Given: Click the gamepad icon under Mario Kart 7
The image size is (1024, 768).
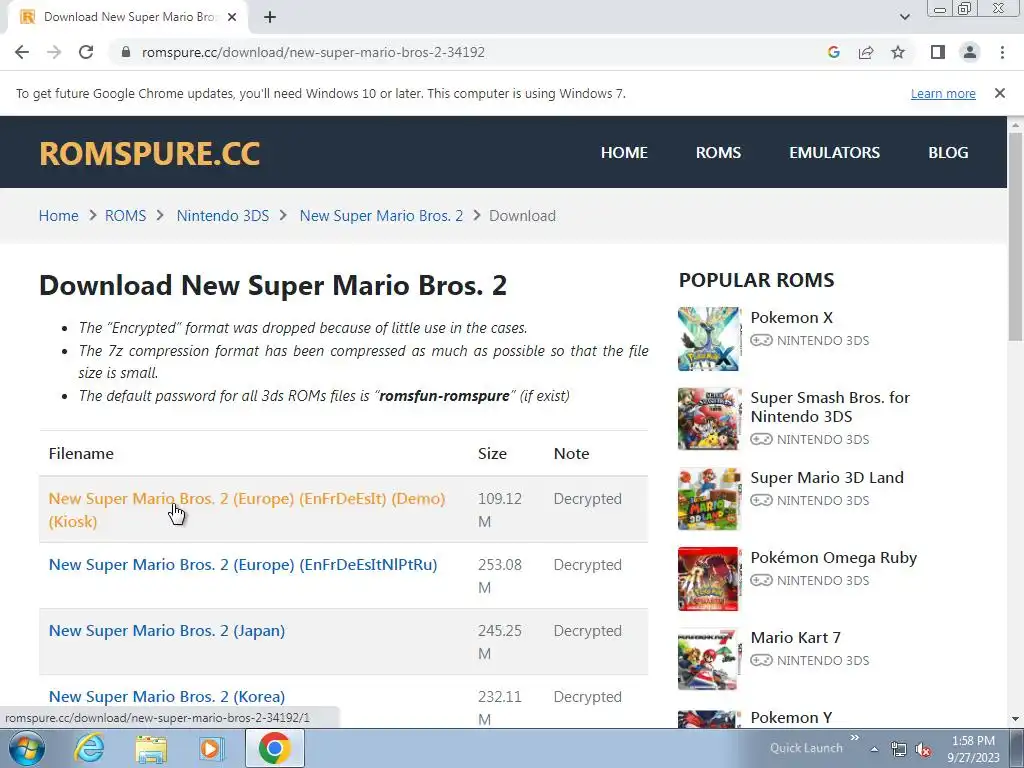Looking at the screenshot, I should pyautogui.click(x=761, y=660).
